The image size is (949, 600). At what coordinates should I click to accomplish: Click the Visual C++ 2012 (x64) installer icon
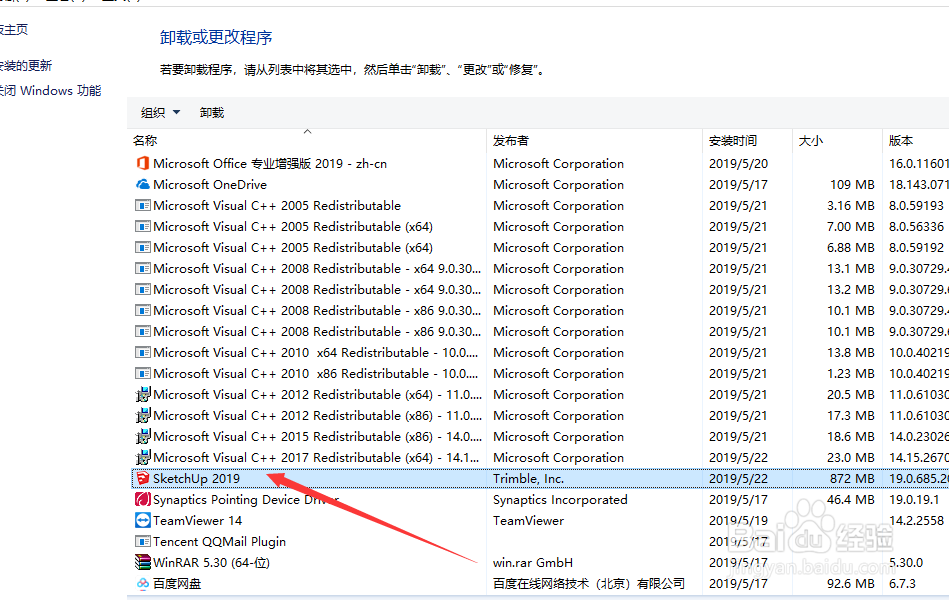click(x=143, y=395)
